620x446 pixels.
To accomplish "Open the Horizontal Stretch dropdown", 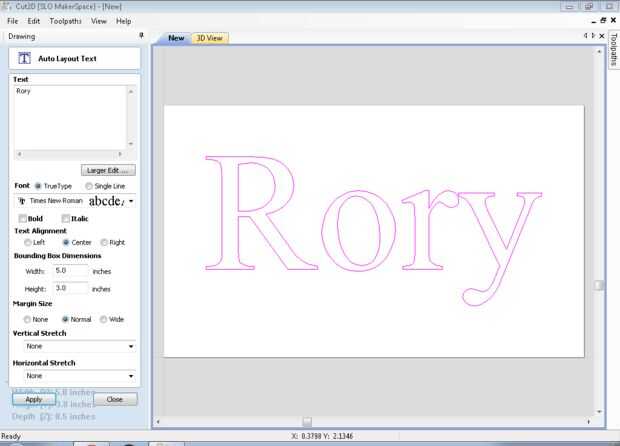I will tap(131, 376).
